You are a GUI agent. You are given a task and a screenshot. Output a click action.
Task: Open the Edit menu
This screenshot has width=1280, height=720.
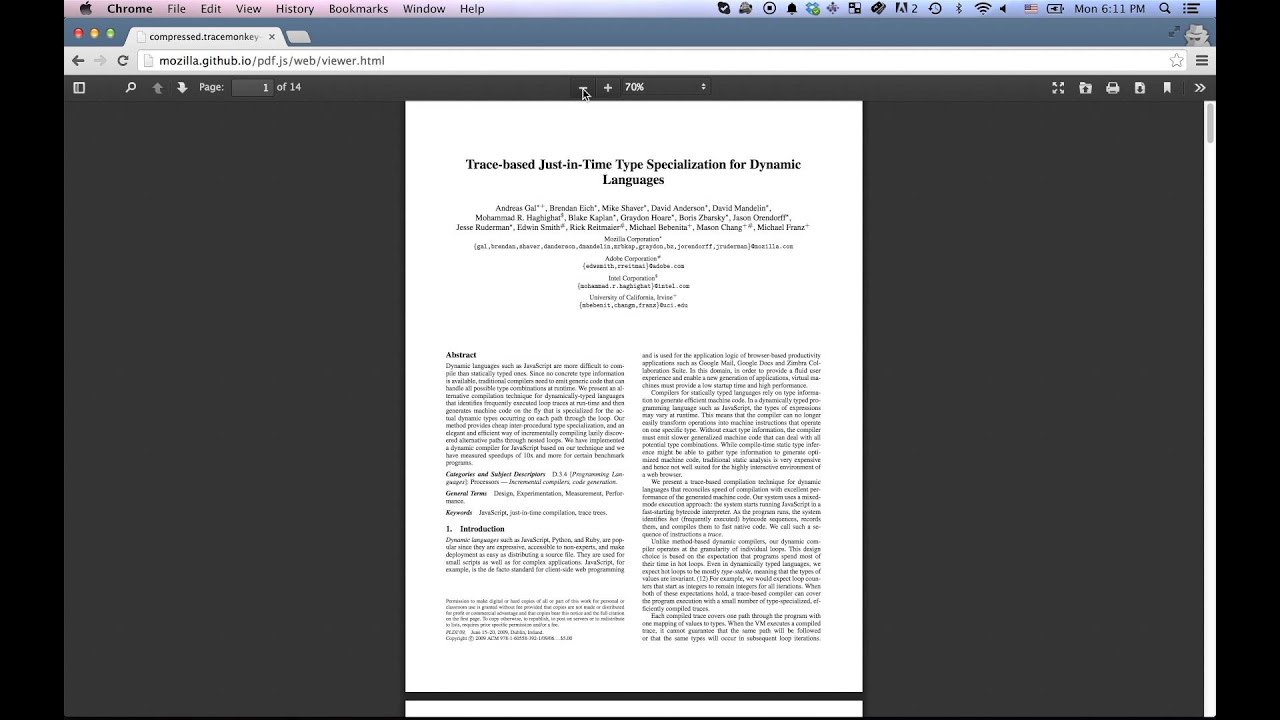(211, 9)
